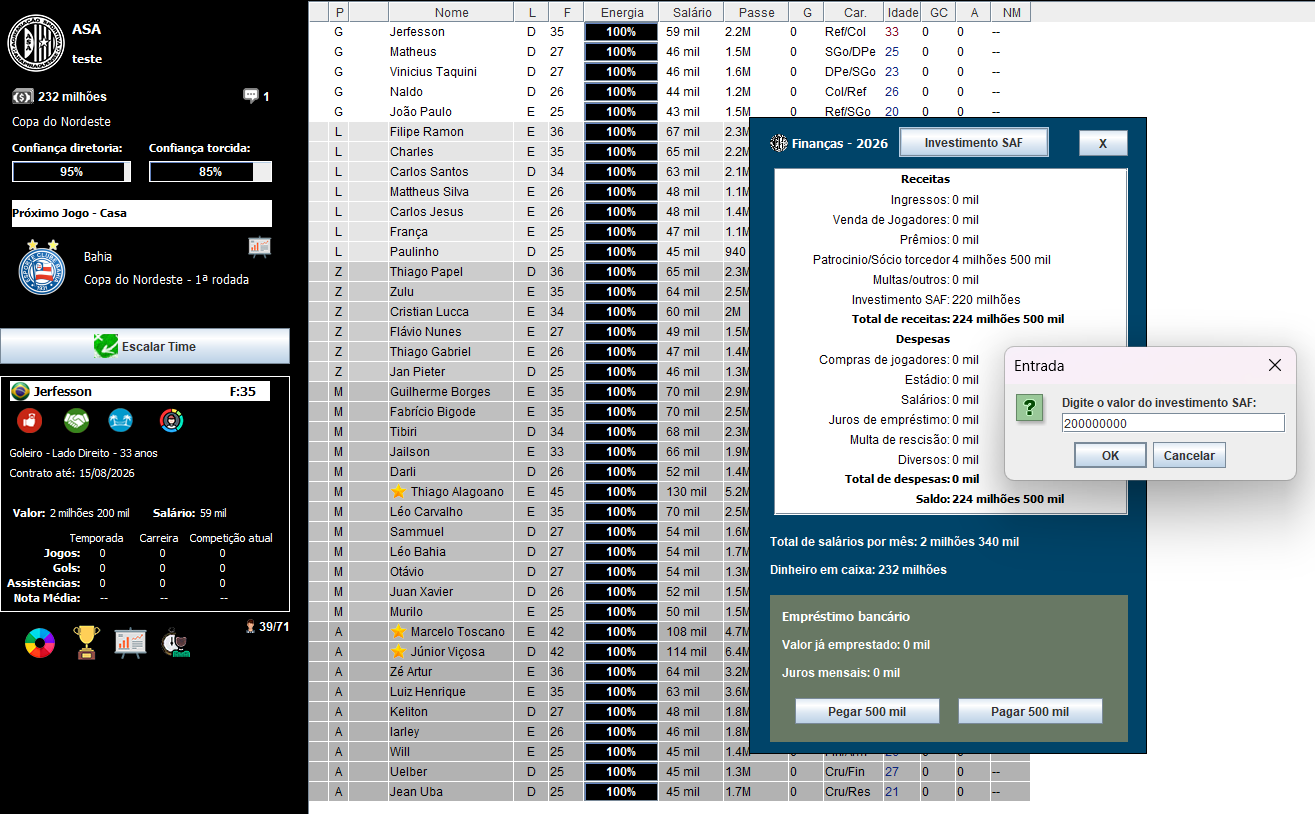Click the green handshake contract icon
This screenshot has width=1315, height=814.
point(77,421)
